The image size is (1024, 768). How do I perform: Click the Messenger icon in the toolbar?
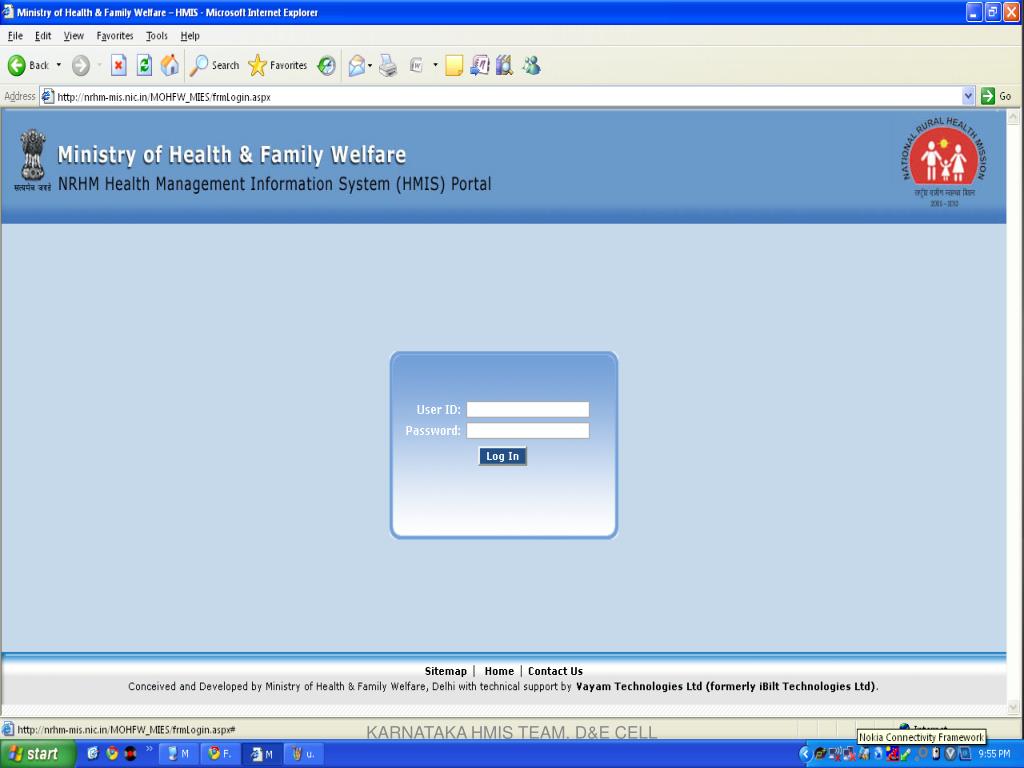[x=531, y=65]
